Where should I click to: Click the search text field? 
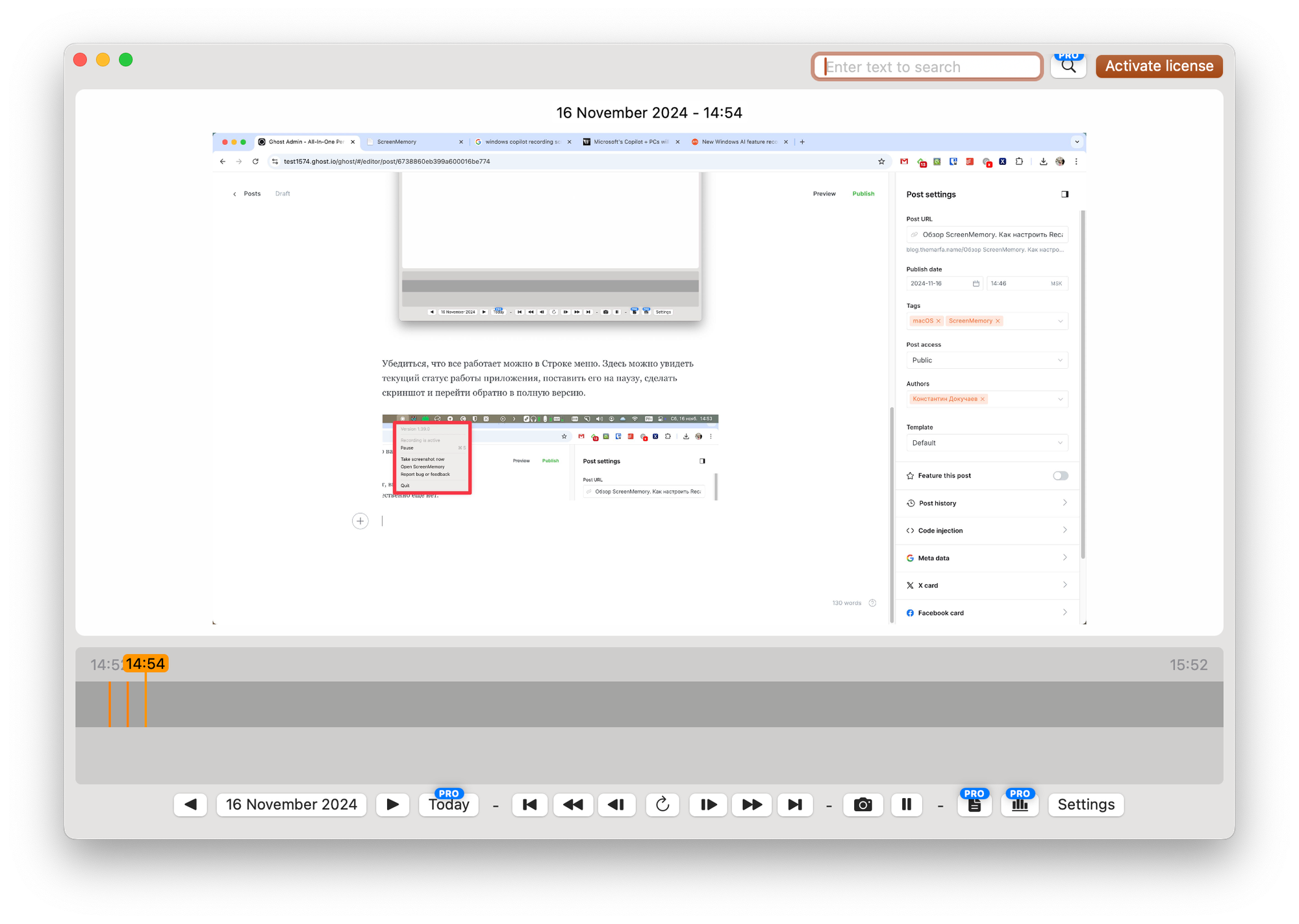click(927, 67)
